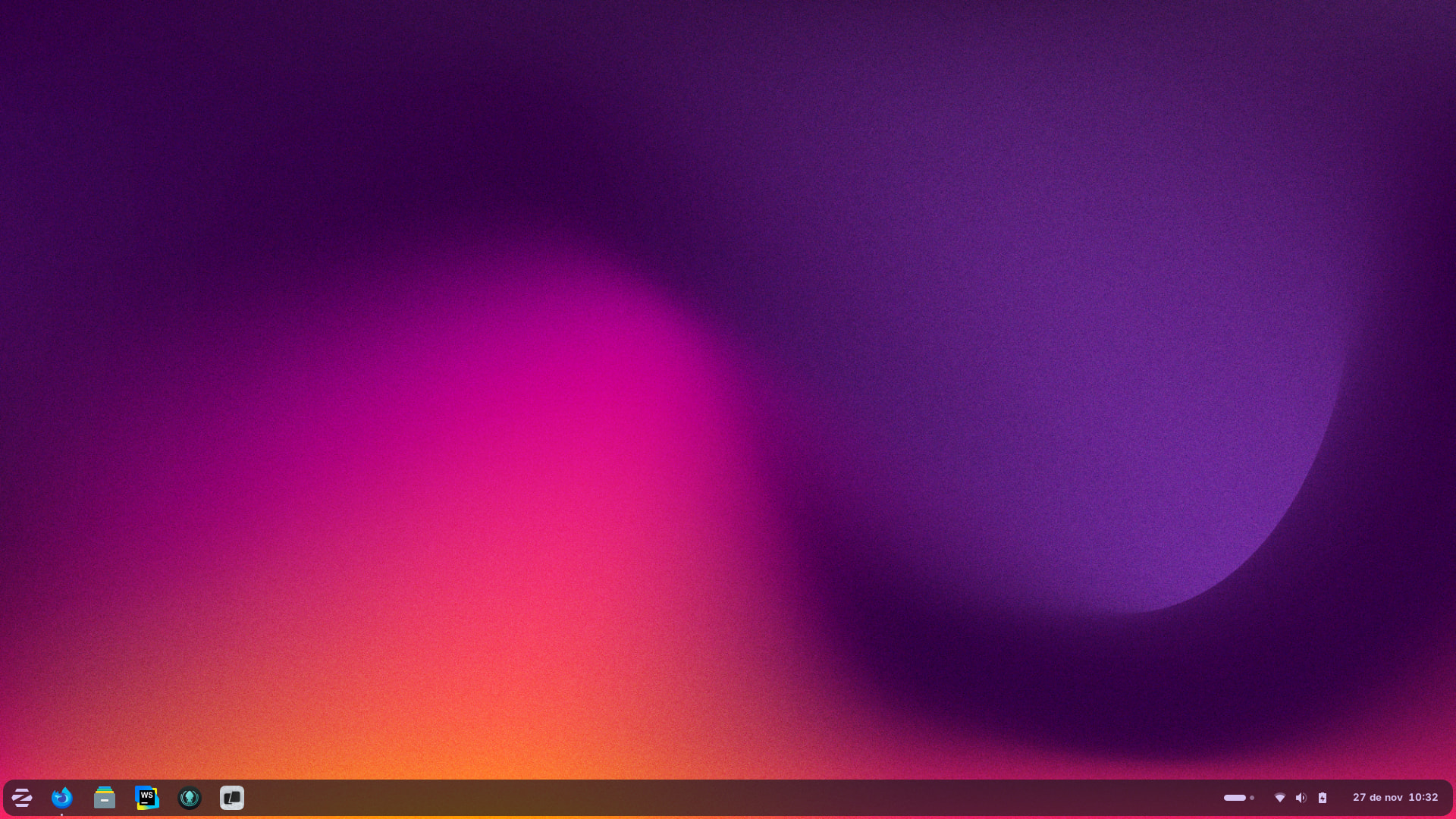Viewport: 1456px width, 819px height.
Task: Click the battery charging indicator
Action: (1323, 798)
